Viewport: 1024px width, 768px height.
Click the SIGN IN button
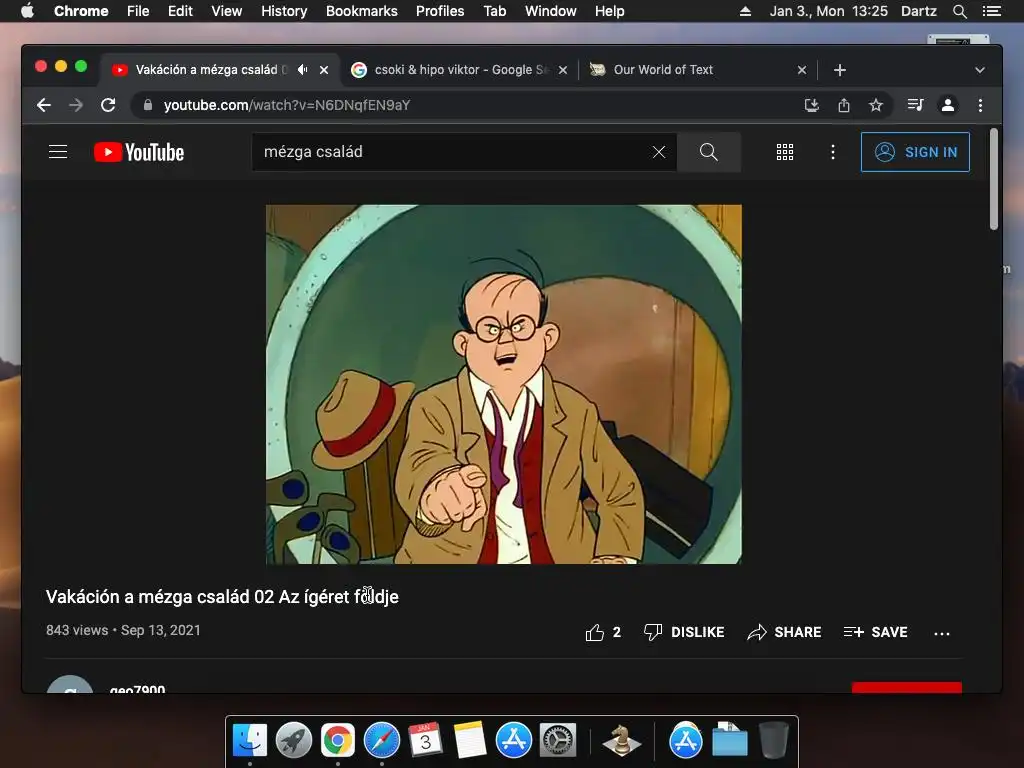[915, 152]
